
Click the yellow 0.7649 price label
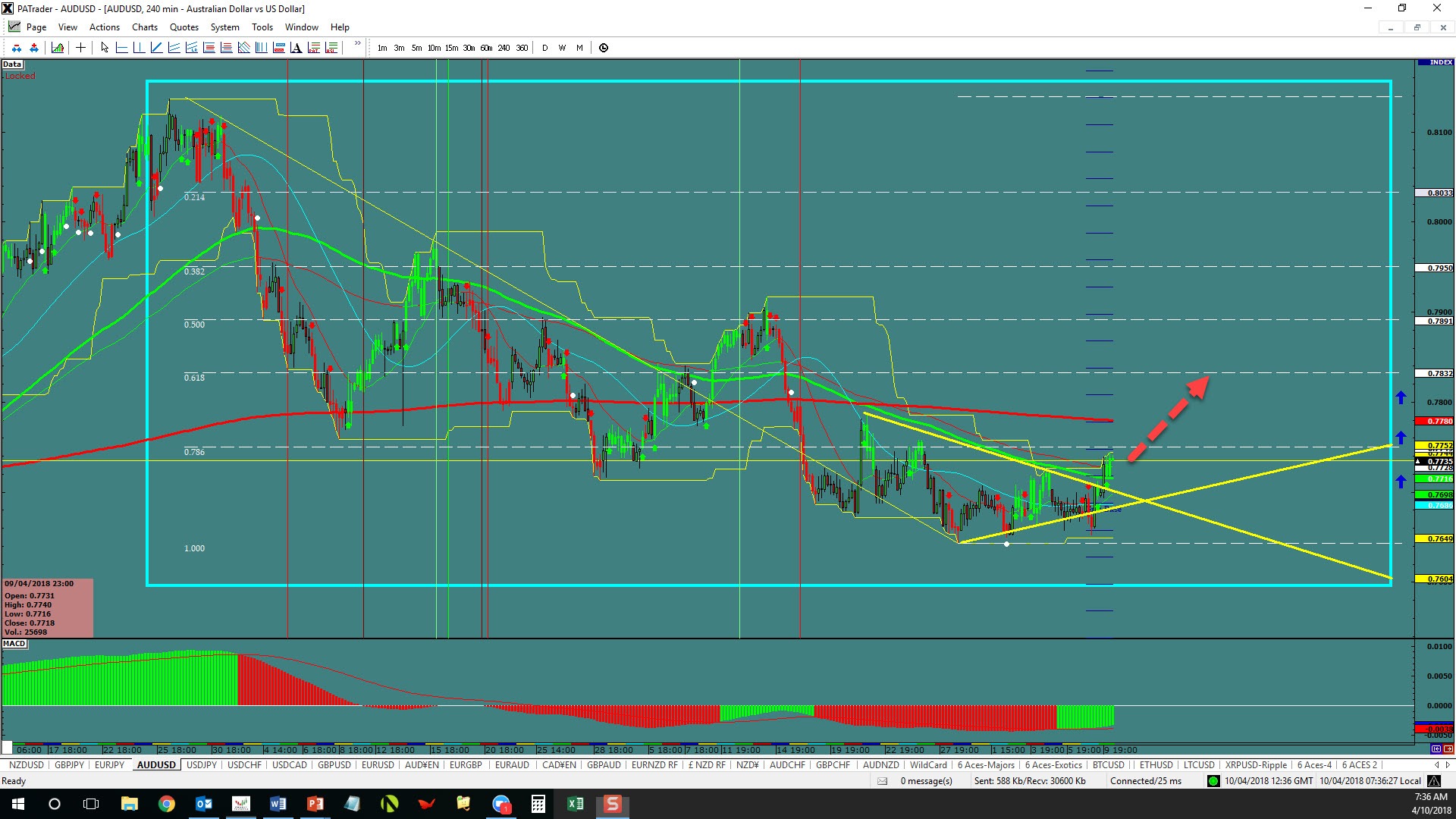pyautogui.click(x=1436, y=538)
